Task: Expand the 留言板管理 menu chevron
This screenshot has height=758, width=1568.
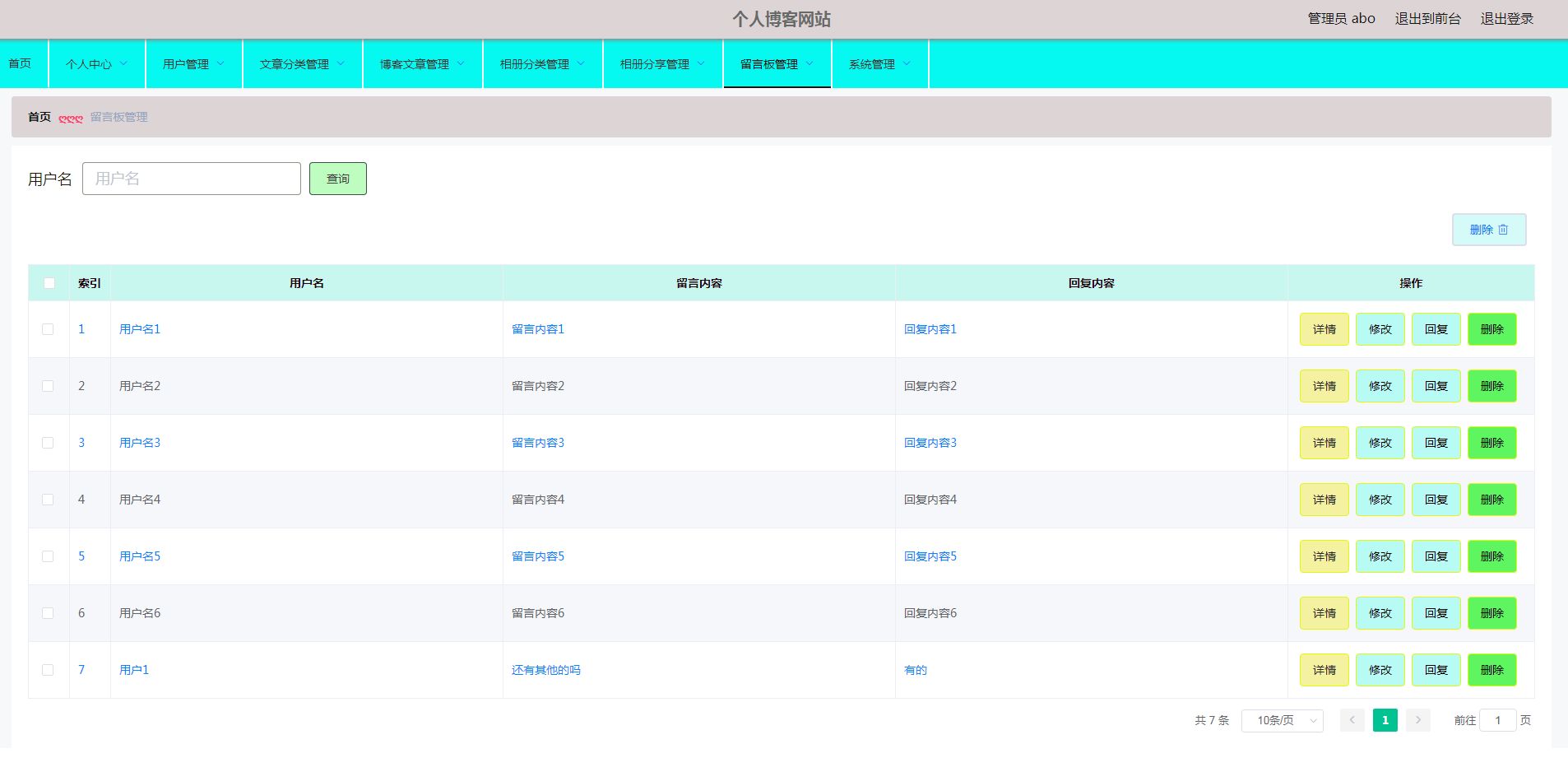Action: (810, 63)
